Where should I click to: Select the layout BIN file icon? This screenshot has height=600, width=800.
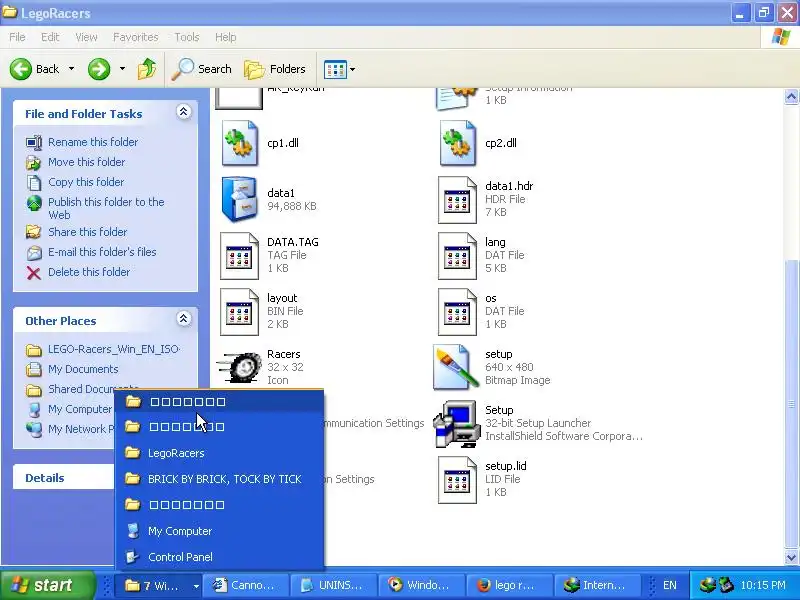tap(239, 312)
